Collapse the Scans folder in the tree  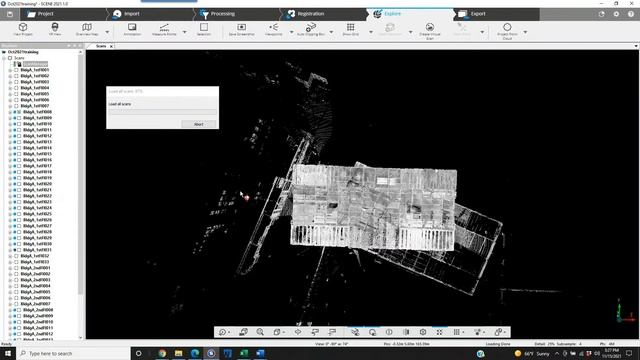point(4,58)
